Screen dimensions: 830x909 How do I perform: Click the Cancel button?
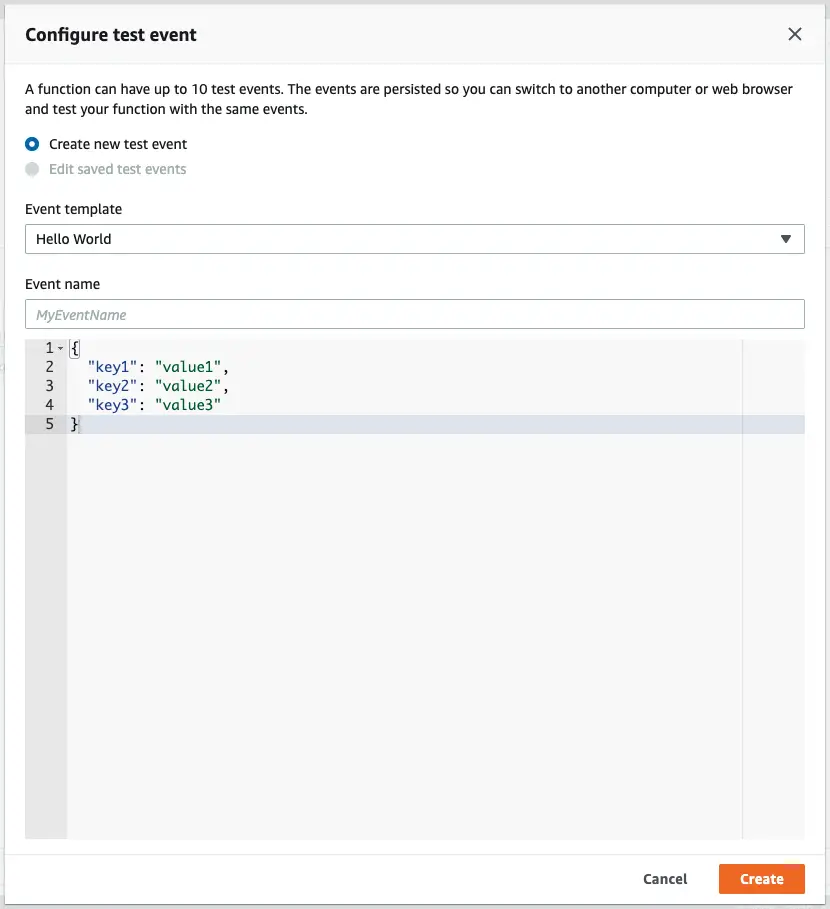pos(664,878)
